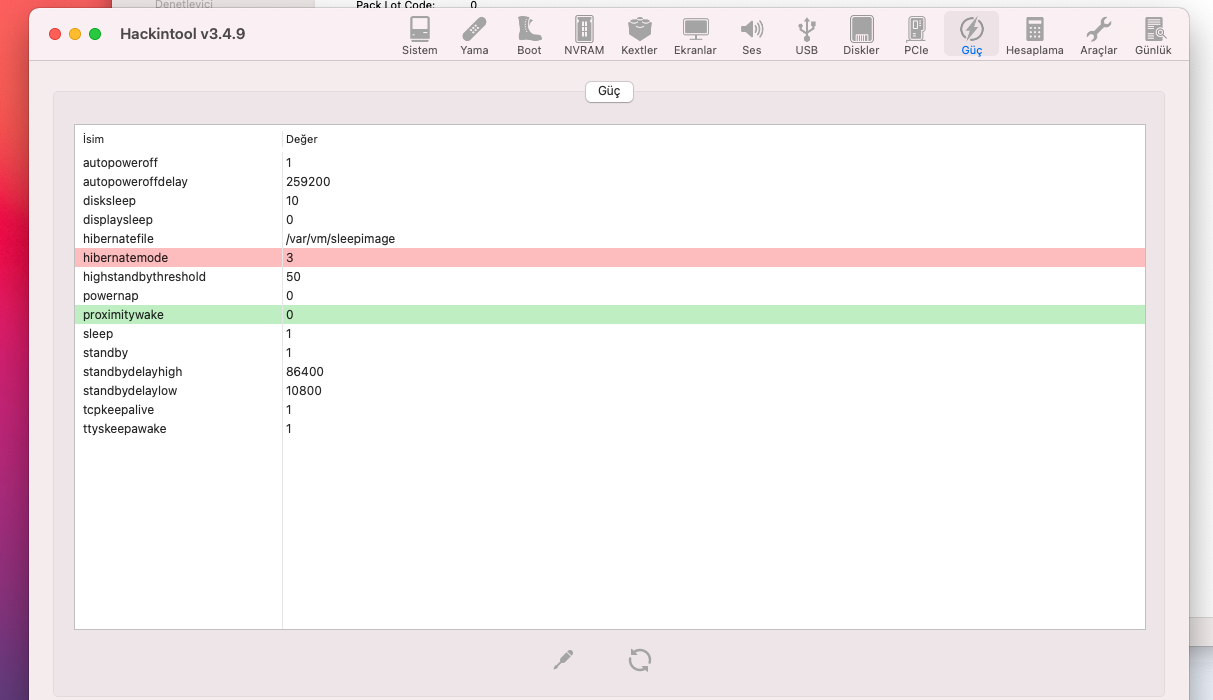Open the Araçlar tools section
The image size is (1213, 700).
(x=1098, y=35)
